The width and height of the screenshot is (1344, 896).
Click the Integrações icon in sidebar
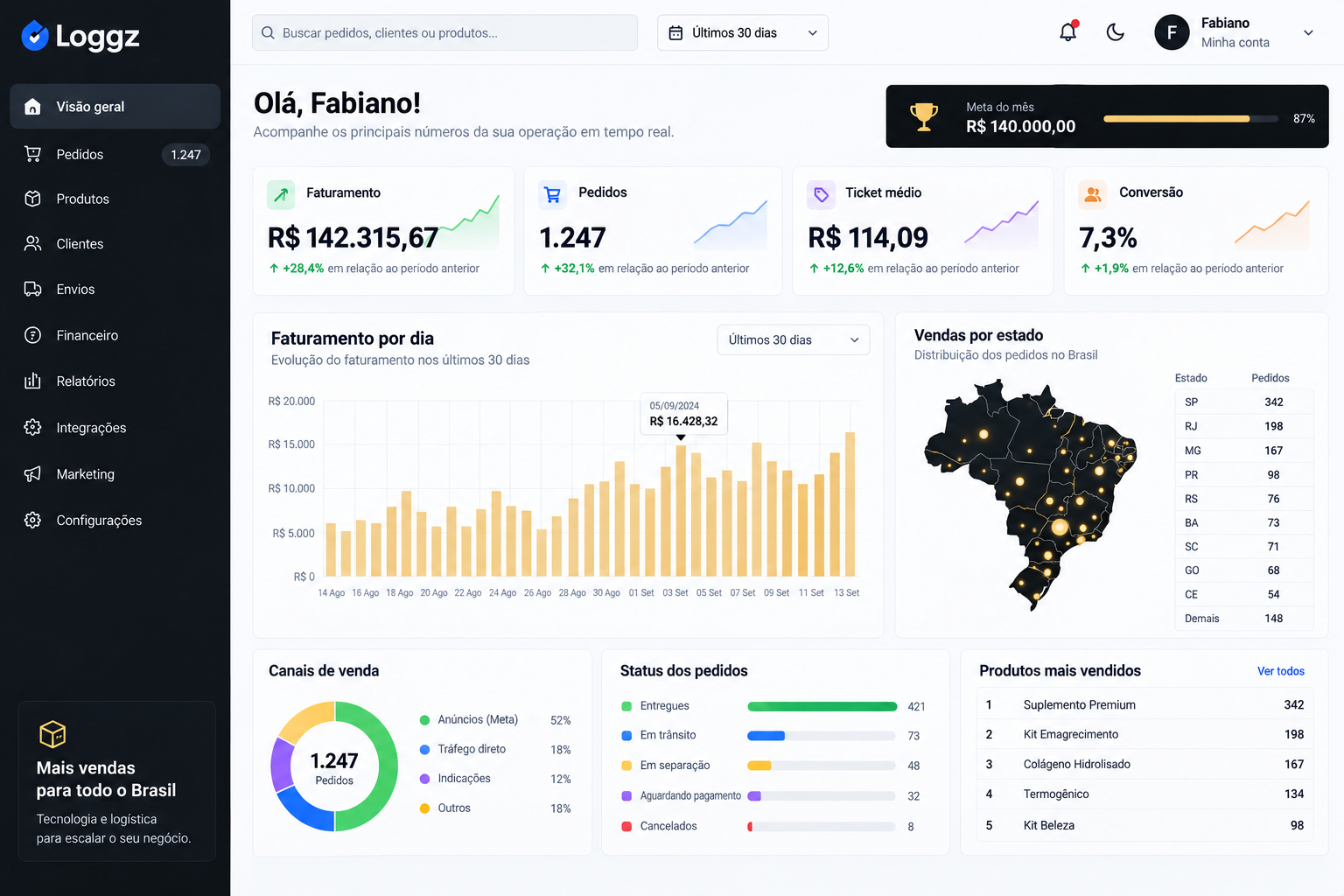(32, 427)
